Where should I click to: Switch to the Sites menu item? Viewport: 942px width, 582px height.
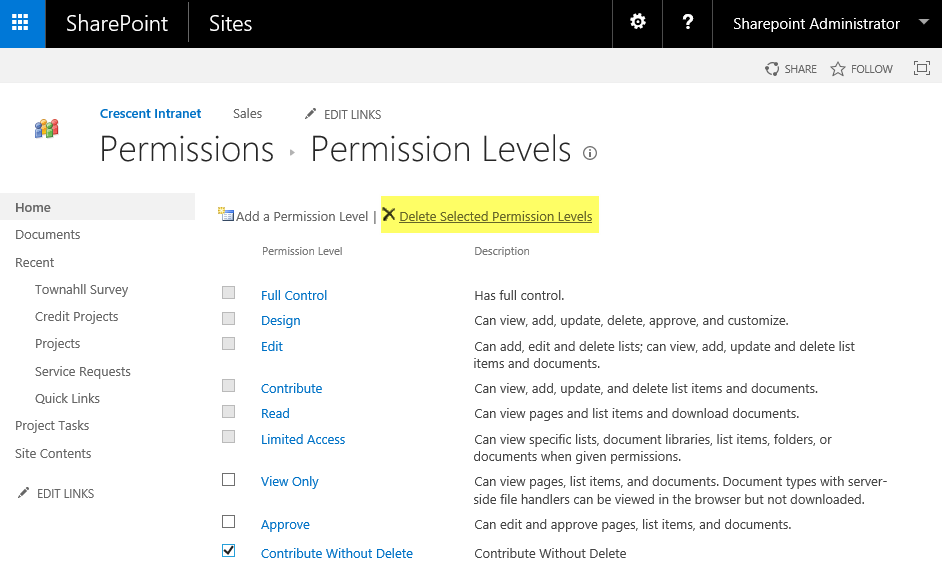pos(230,23)
